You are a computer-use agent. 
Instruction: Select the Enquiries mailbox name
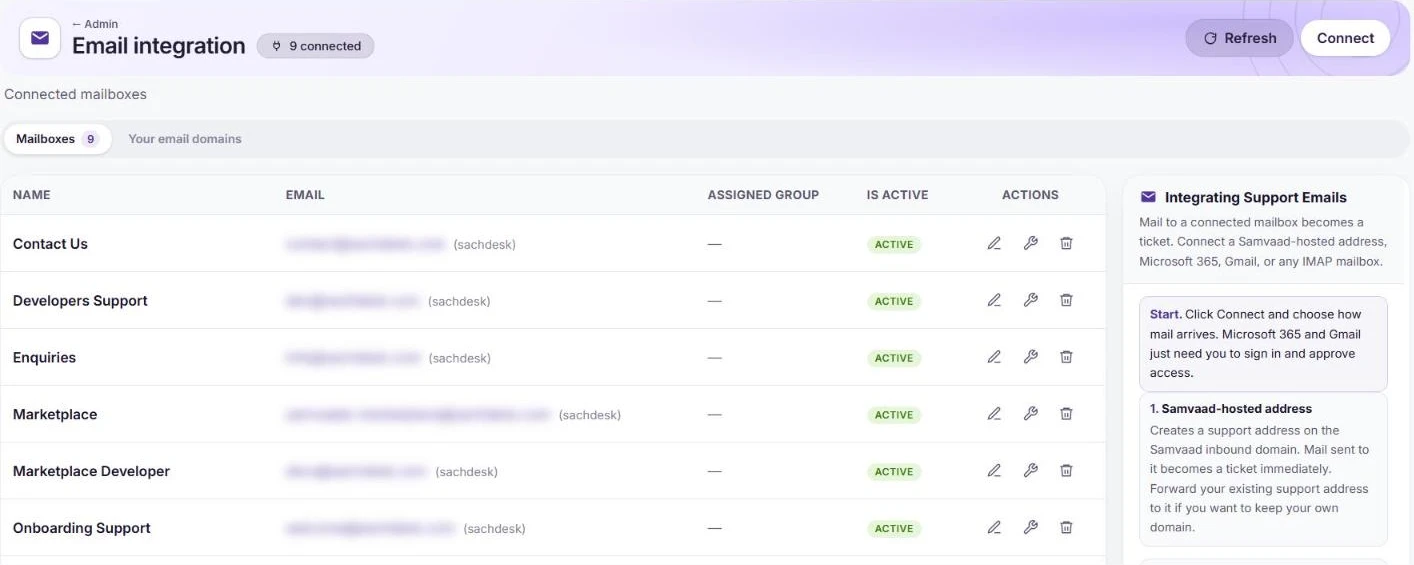[x=44, y=358]
